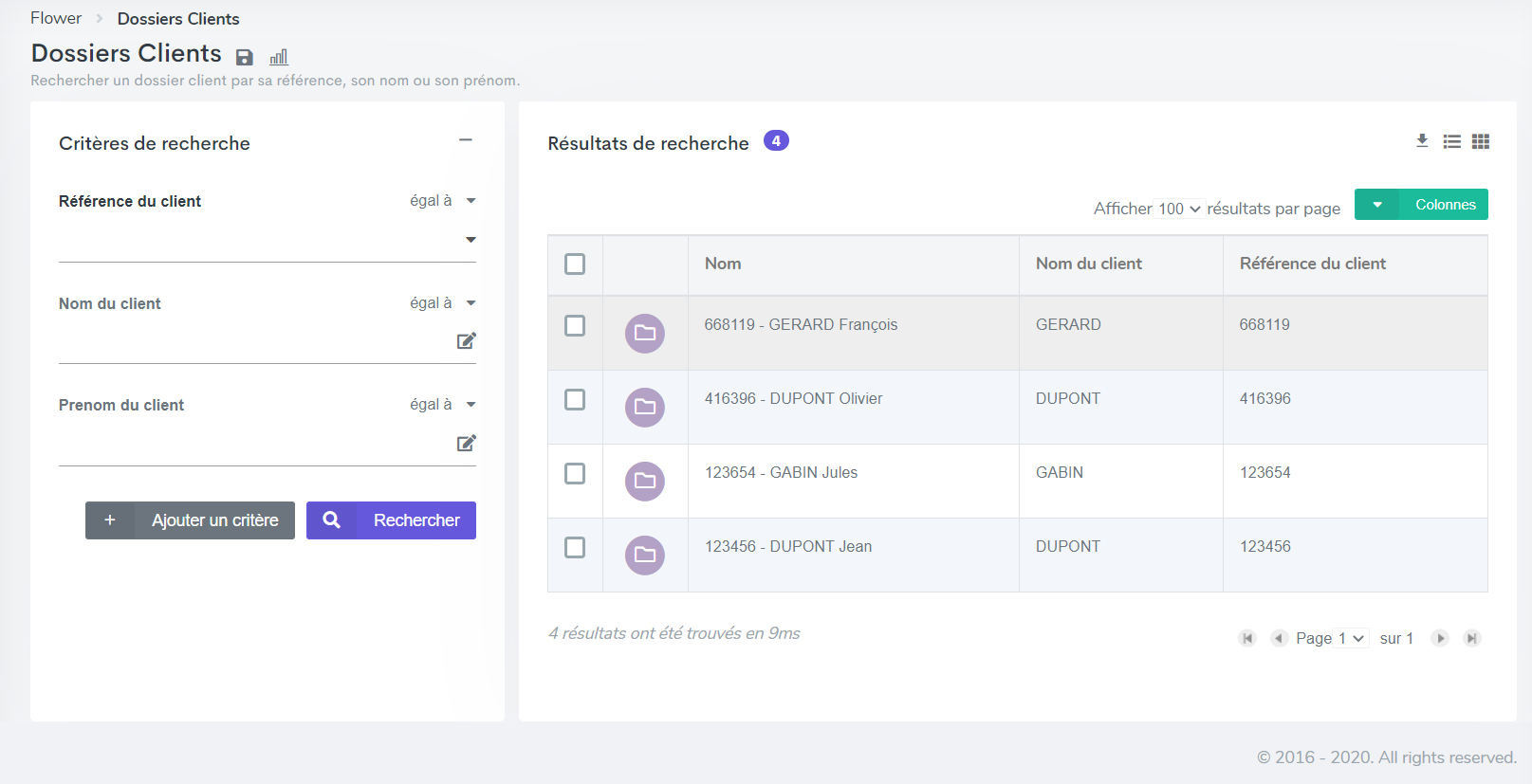Collapse the Critères de recherche panel
The height and width of the screenshot is (784, 1532).
pyautogui.click(x=465, y=140)
